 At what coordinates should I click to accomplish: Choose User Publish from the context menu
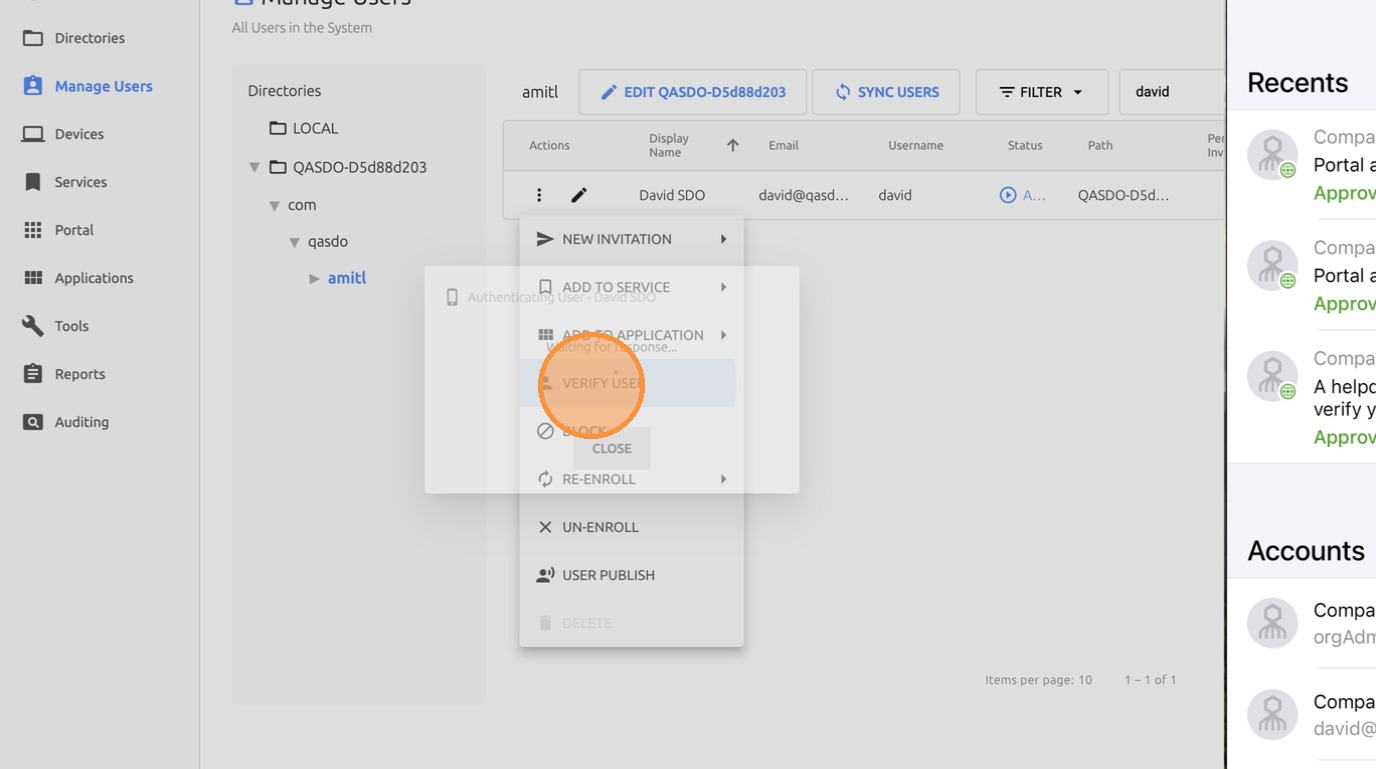(631, 575)
